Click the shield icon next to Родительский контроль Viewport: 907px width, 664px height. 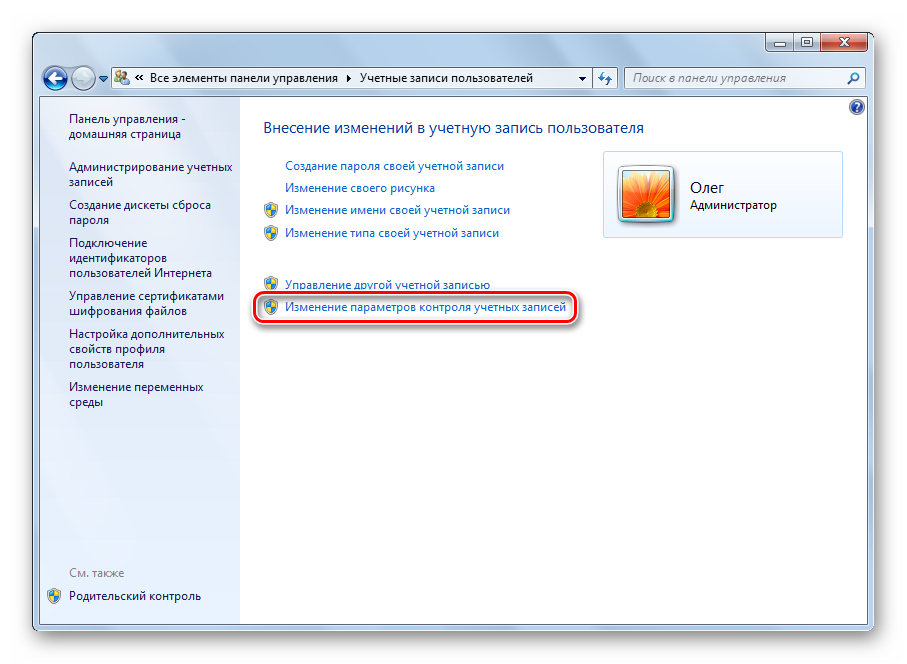54,596
